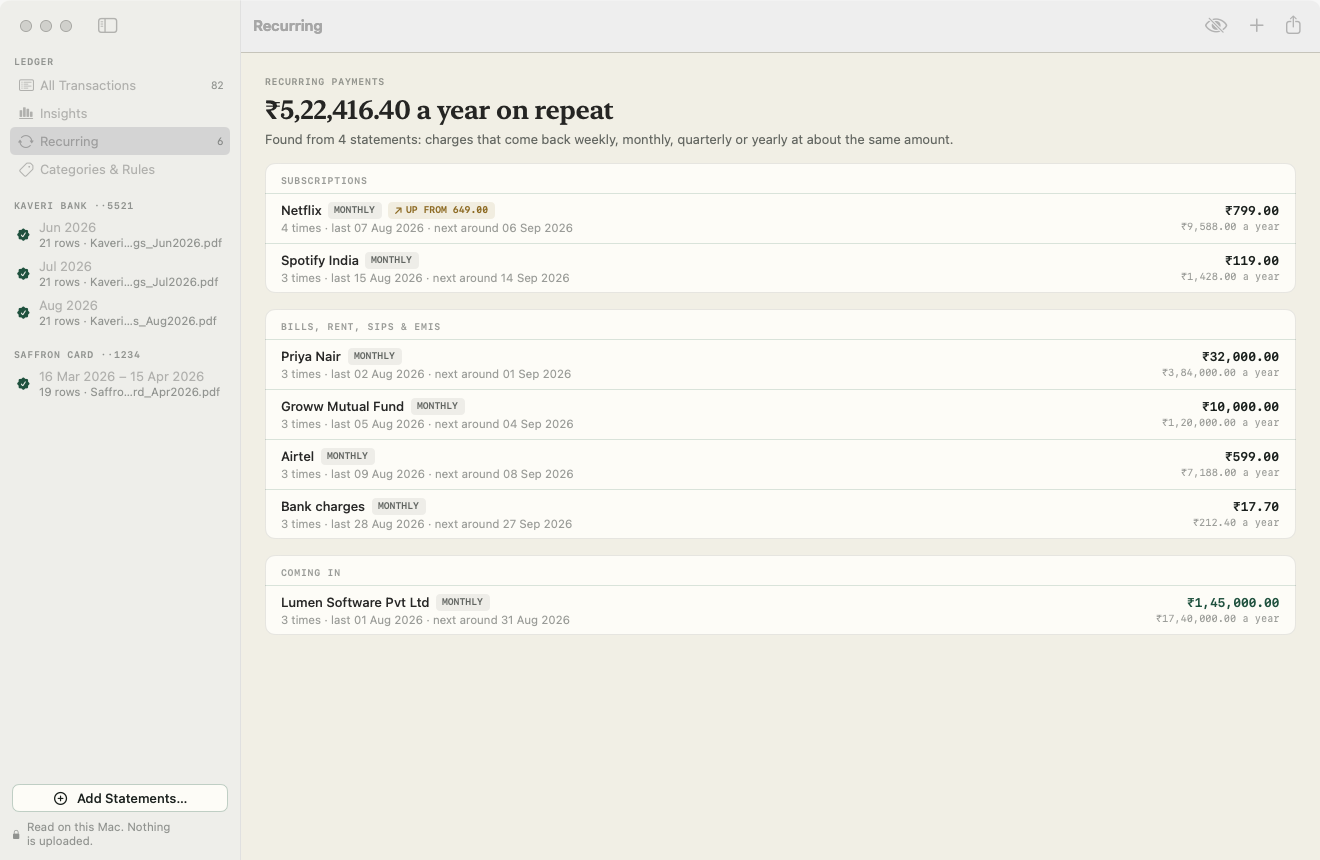Click the ₹5,22,416.40 a year heading
Screen dimensions: 1320x860
click(x=439, y=110)
